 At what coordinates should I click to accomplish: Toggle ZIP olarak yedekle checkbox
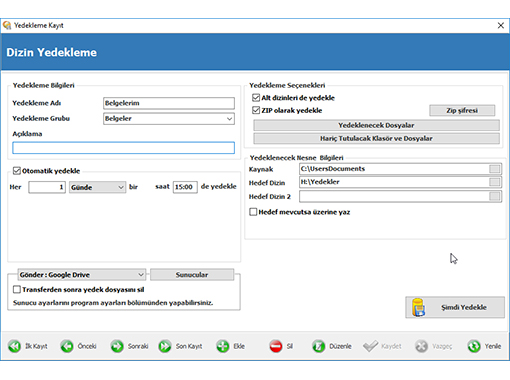tap(256, 110)
